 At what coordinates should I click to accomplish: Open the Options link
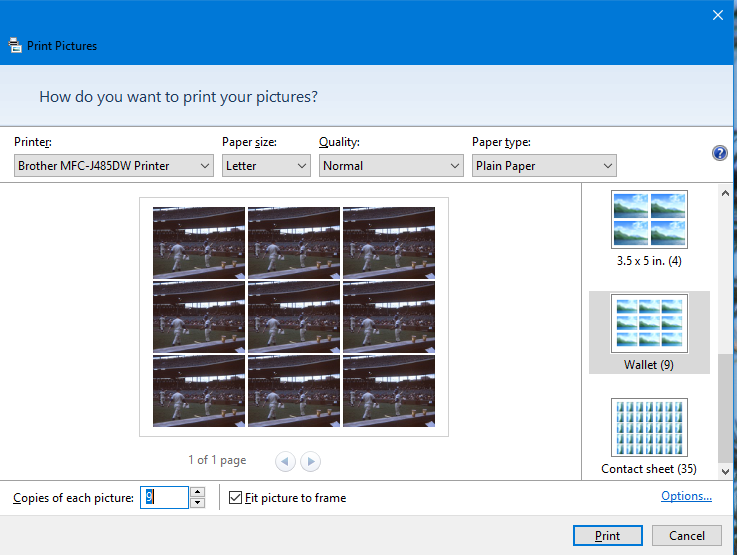click(686, 496)
